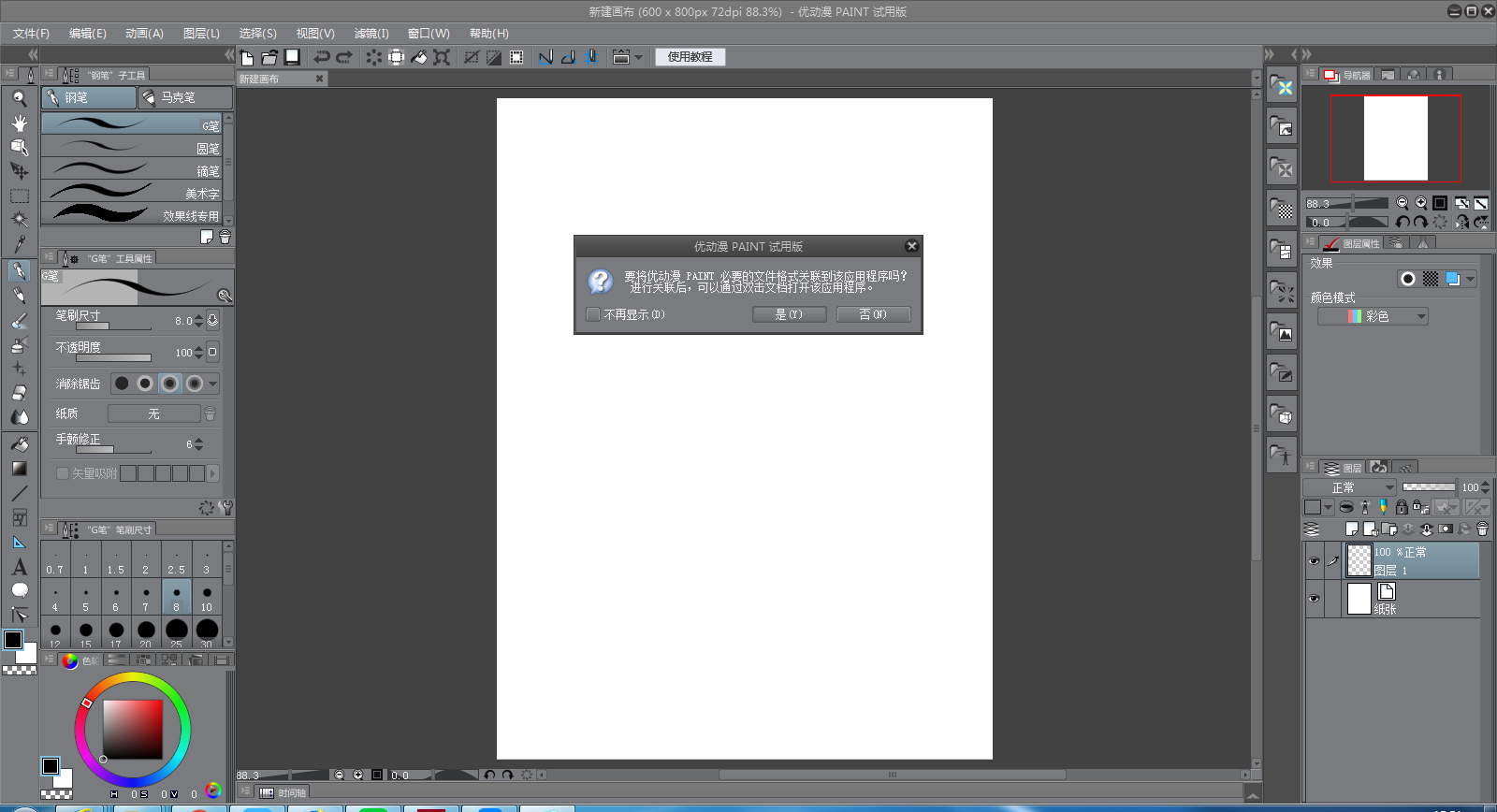Expand layer color swatch dropdown
The width and height of the screenshot is (1497, 812).
pos(1329,507)
